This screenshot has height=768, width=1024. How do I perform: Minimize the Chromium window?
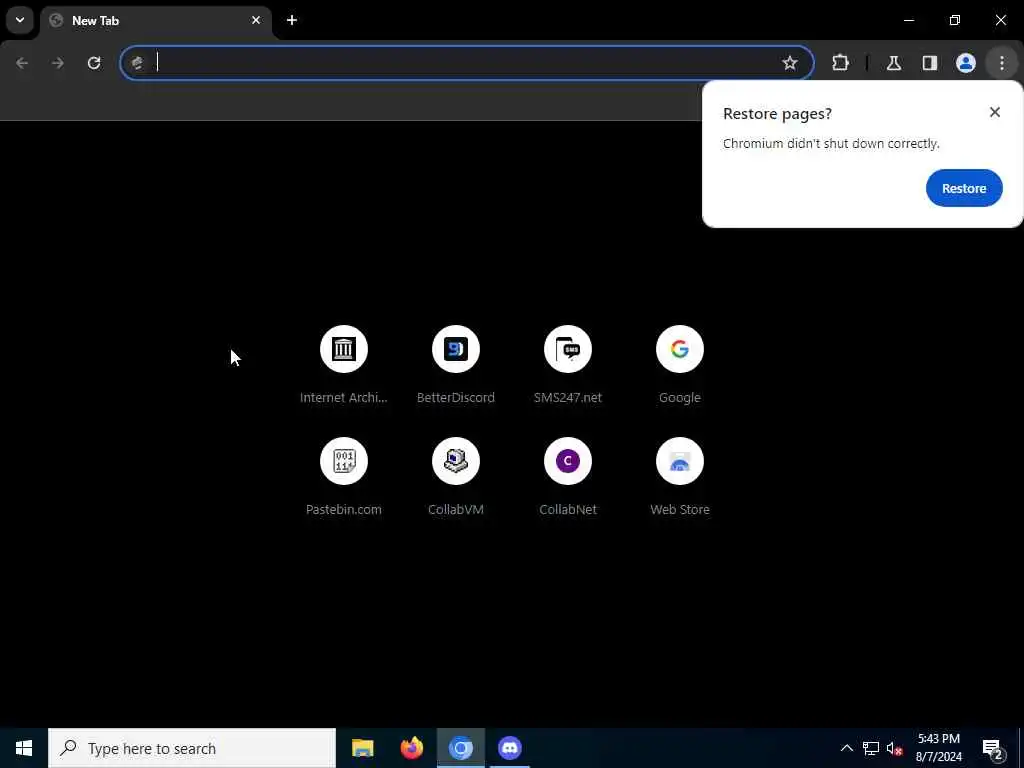click(908, 20)
